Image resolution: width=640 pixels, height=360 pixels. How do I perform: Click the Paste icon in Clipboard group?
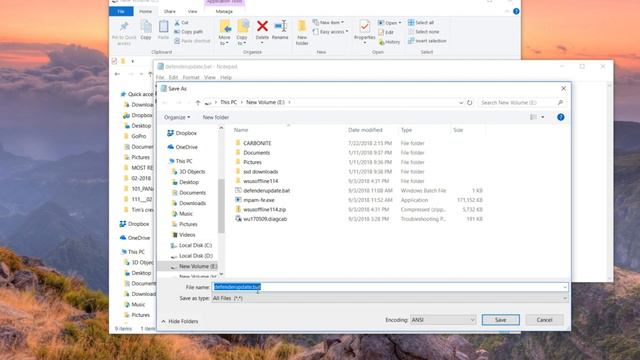(163, 27)
